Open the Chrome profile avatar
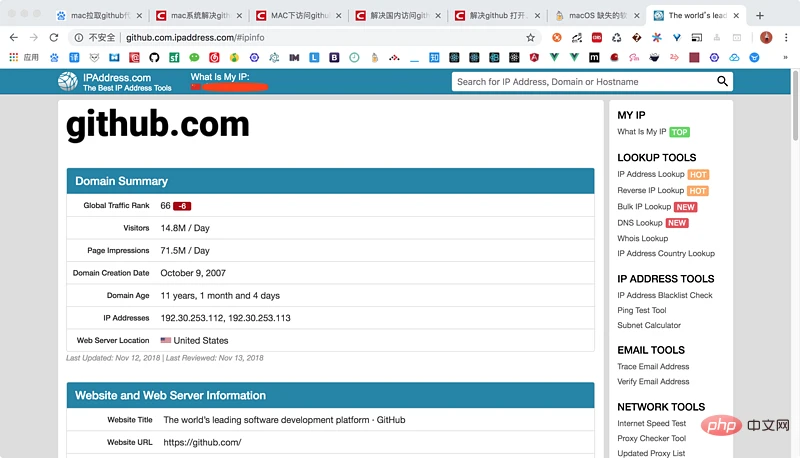 pyautogui.click(x=766, y=37)
